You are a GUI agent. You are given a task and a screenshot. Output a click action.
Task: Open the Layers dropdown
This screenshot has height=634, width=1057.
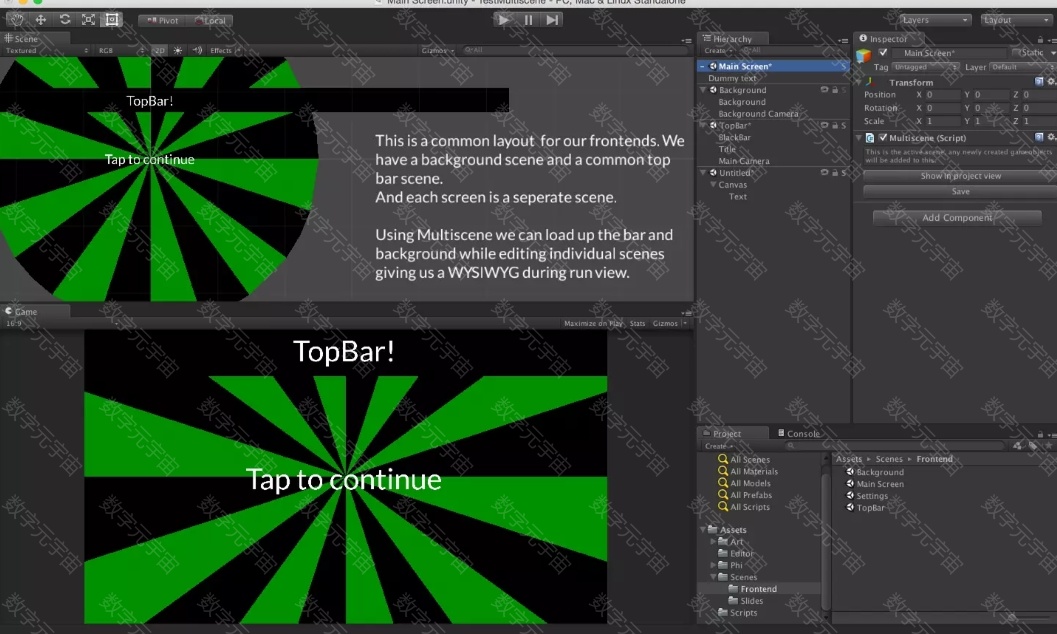pos(935,20)
